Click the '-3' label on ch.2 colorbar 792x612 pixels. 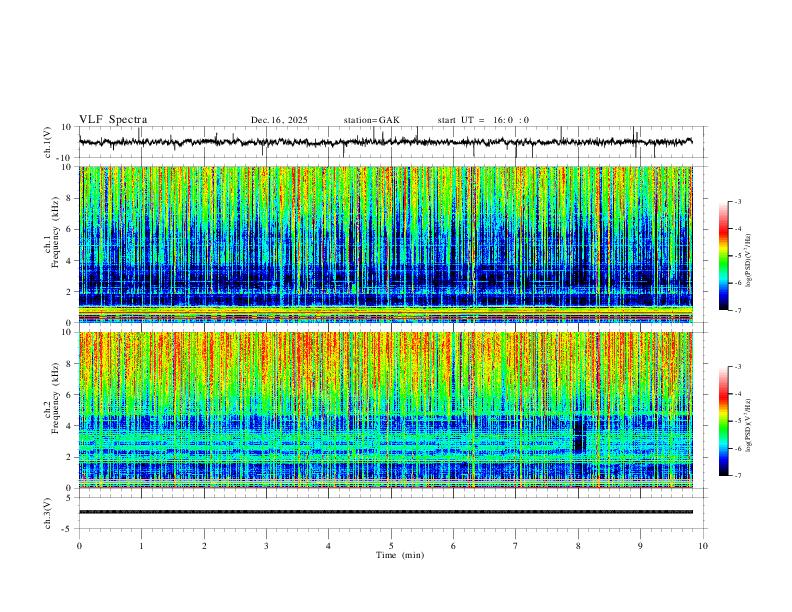(737, 367)
